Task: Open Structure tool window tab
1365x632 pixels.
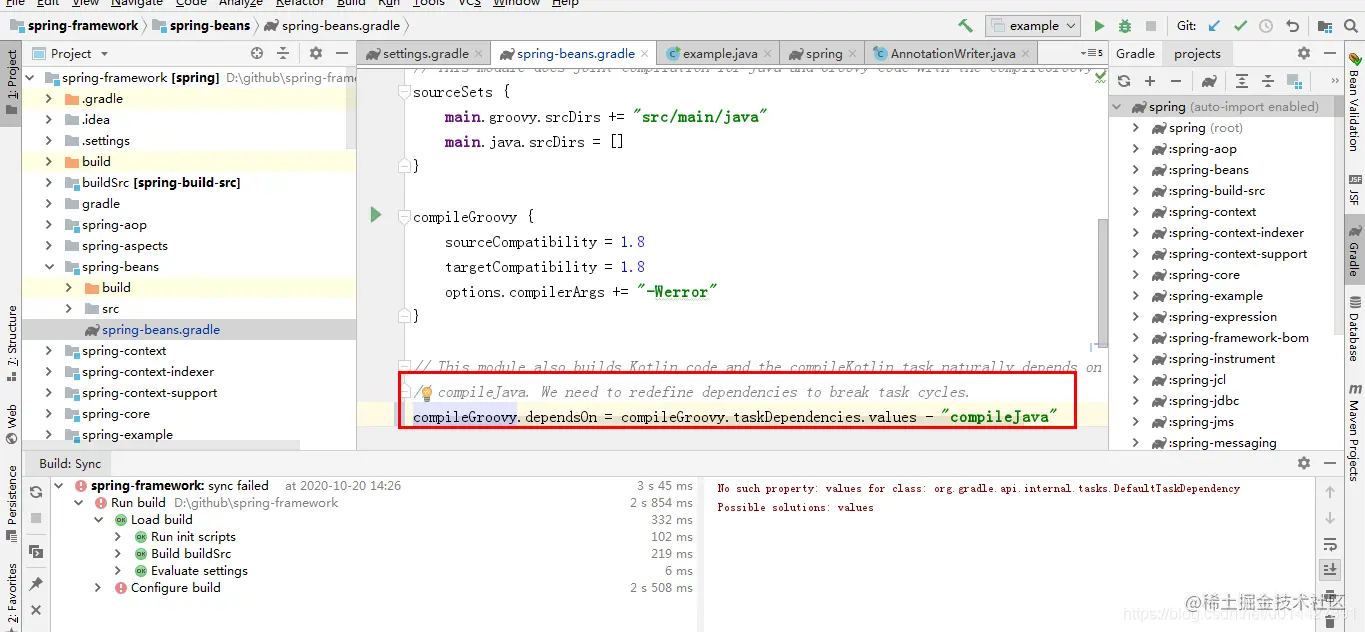Action: 12,342
